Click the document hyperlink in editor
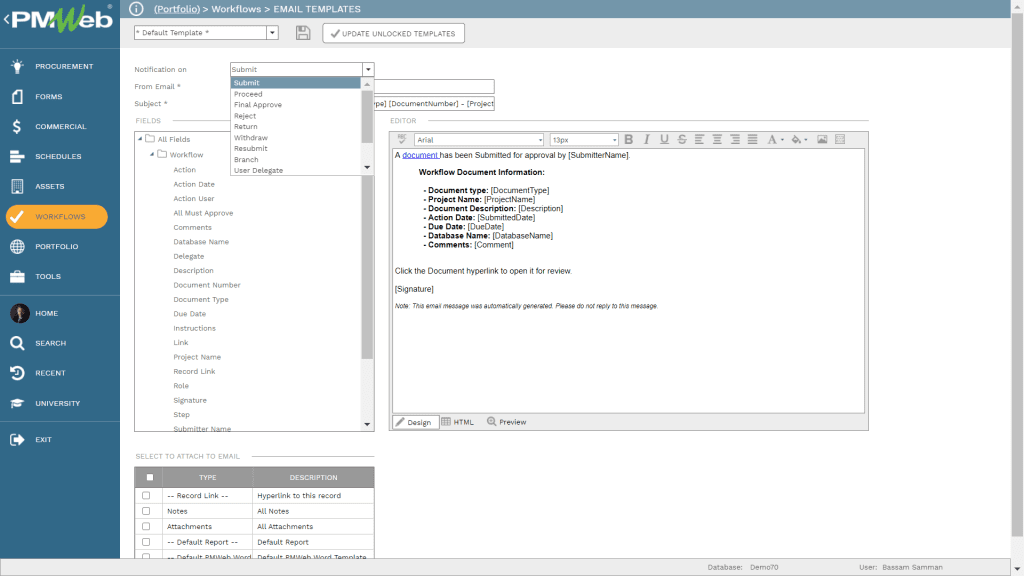Screen dimensions: 1024x576 (420, 155)
